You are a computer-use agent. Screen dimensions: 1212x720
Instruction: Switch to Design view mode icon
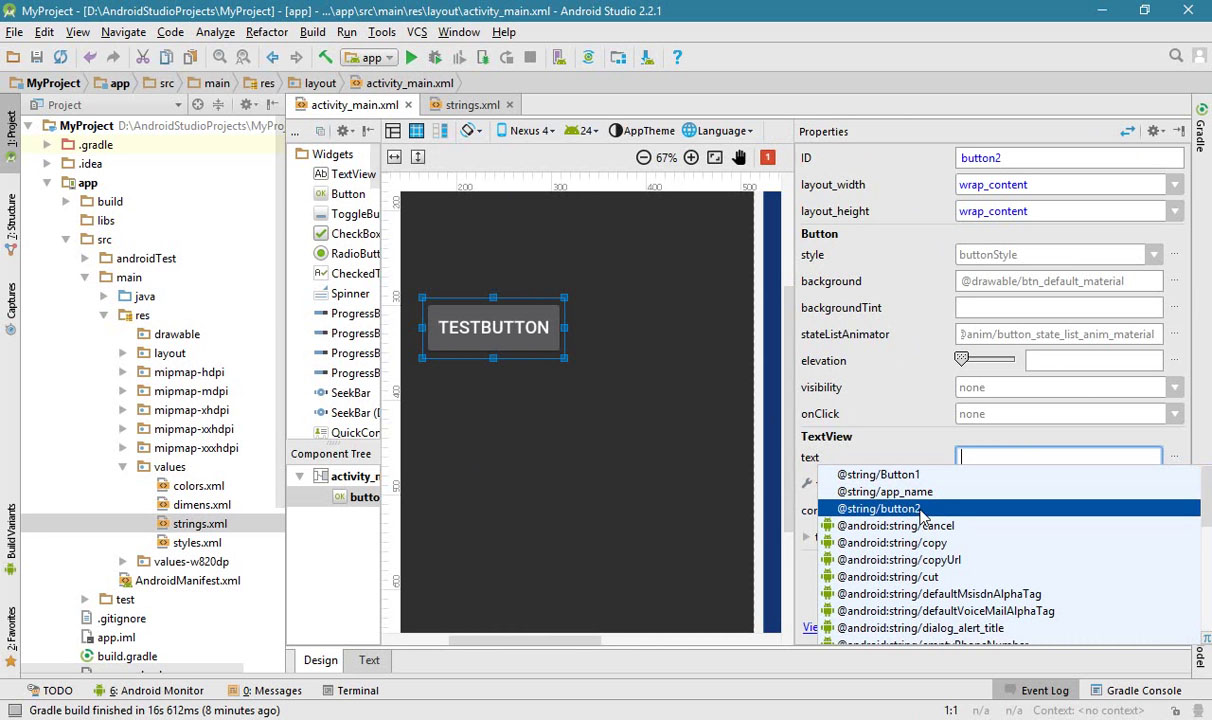393,131
